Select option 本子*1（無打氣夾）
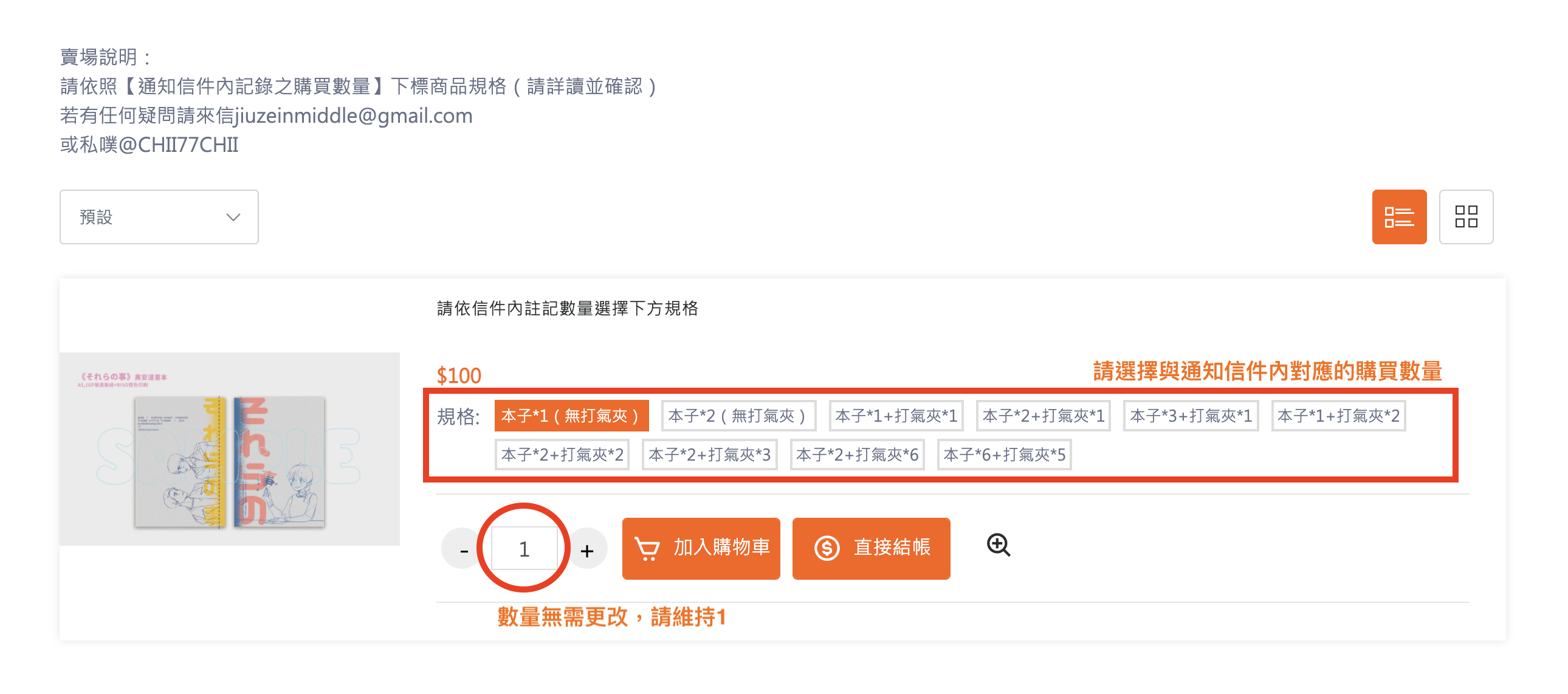Screen dimensions: 1568x694 571,416
